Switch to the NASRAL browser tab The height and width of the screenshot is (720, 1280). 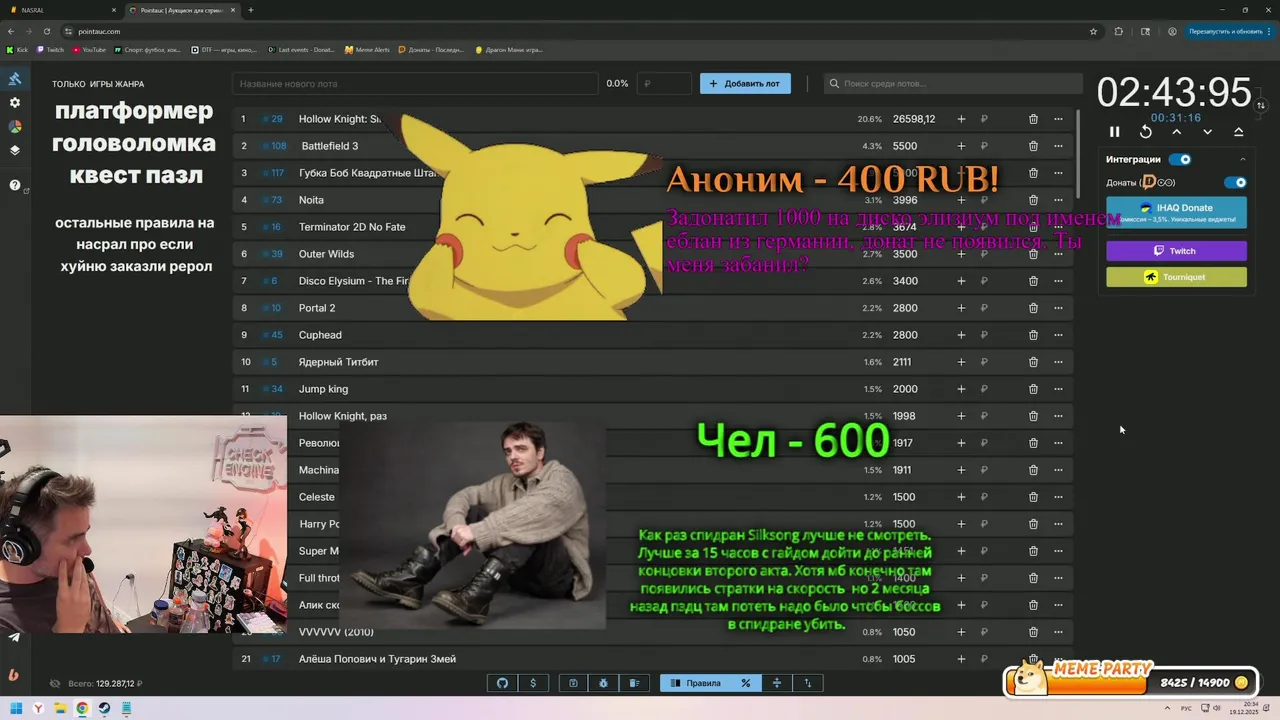[60, 10]
